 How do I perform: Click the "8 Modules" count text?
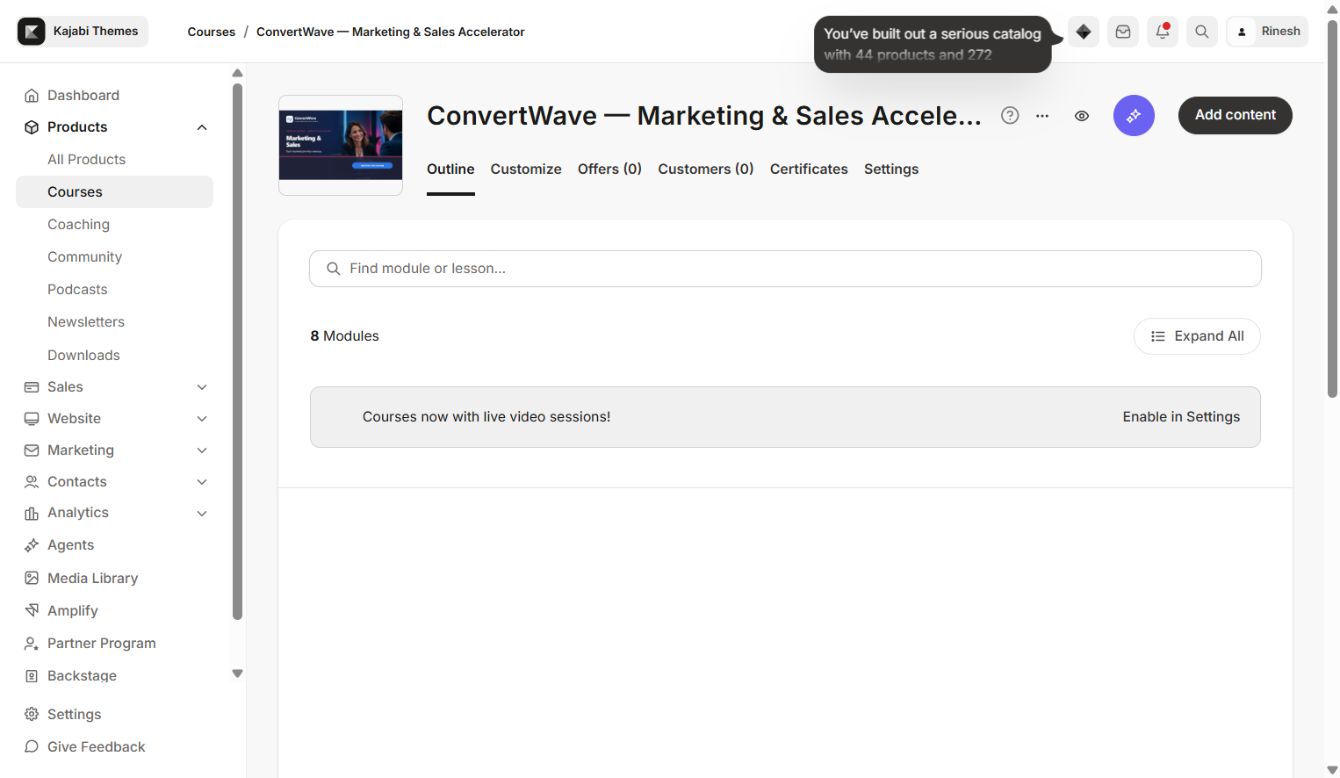click(x=344, y=336)
